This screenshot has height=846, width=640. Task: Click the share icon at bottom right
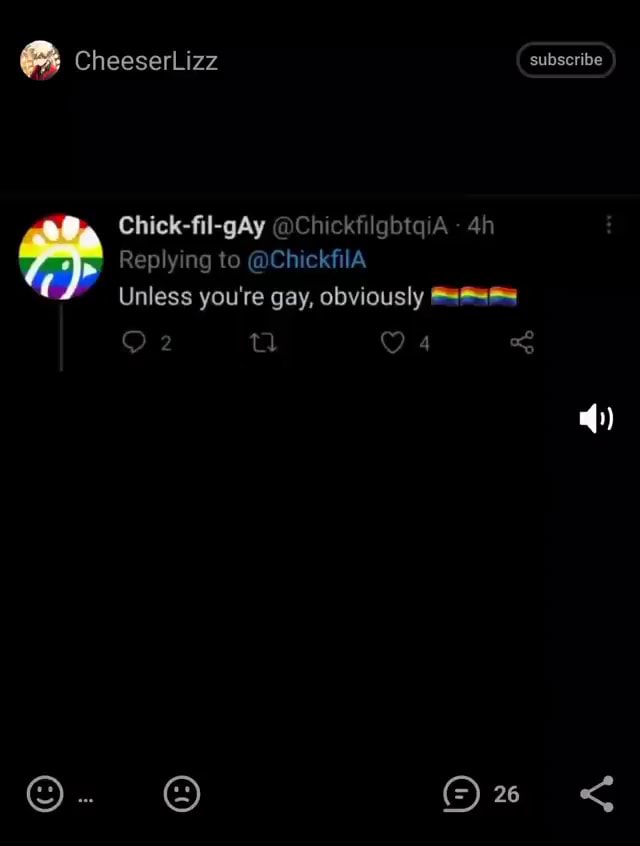(597, 794)
